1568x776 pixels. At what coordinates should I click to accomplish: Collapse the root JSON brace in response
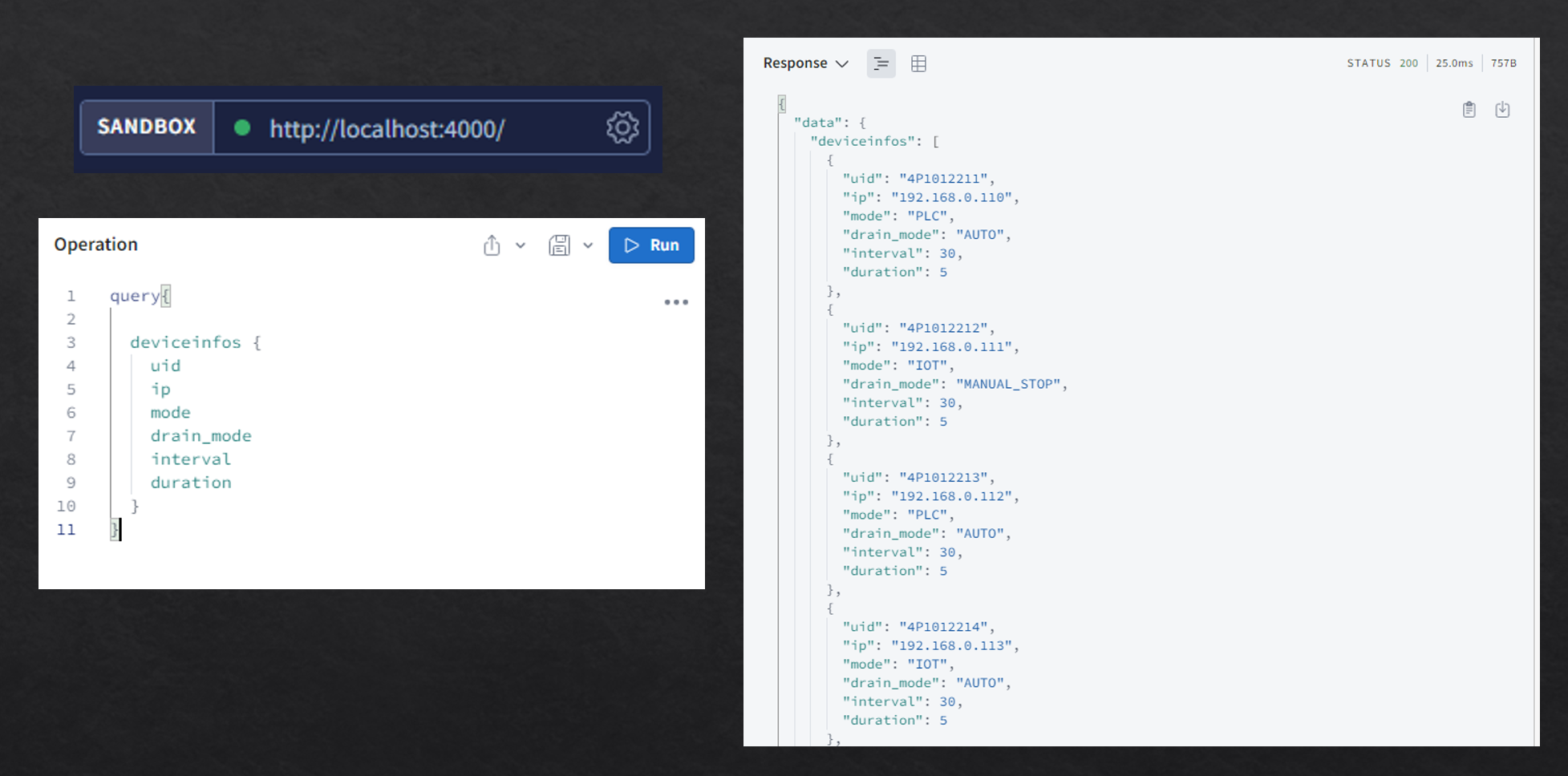[781, 103]
